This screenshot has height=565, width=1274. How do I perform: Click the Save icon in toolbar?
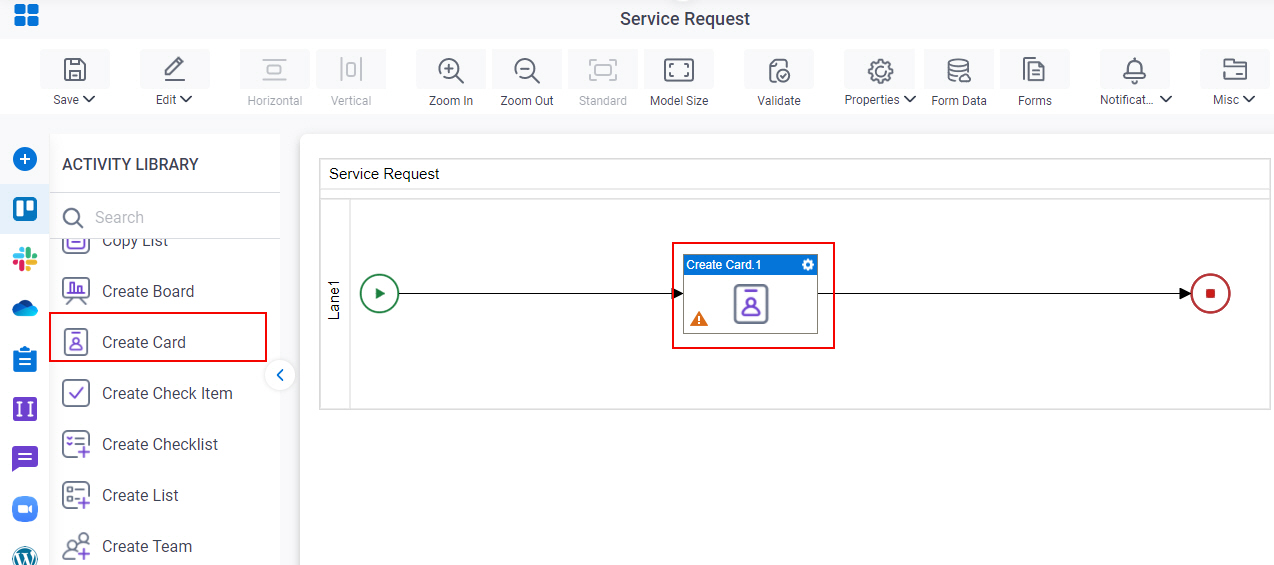pos(75,70)
